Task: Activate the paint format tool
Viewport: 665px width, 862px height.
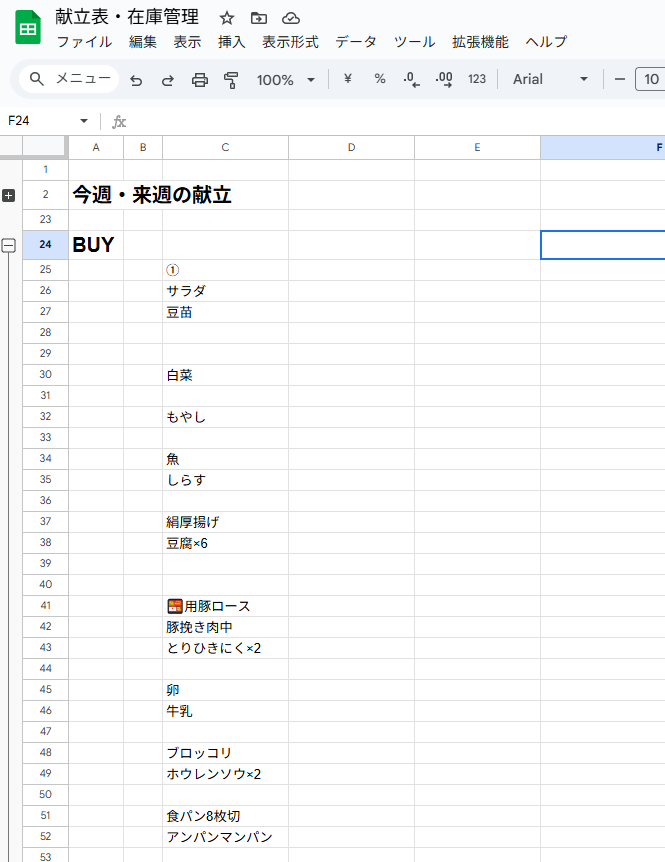Action: 231,80
